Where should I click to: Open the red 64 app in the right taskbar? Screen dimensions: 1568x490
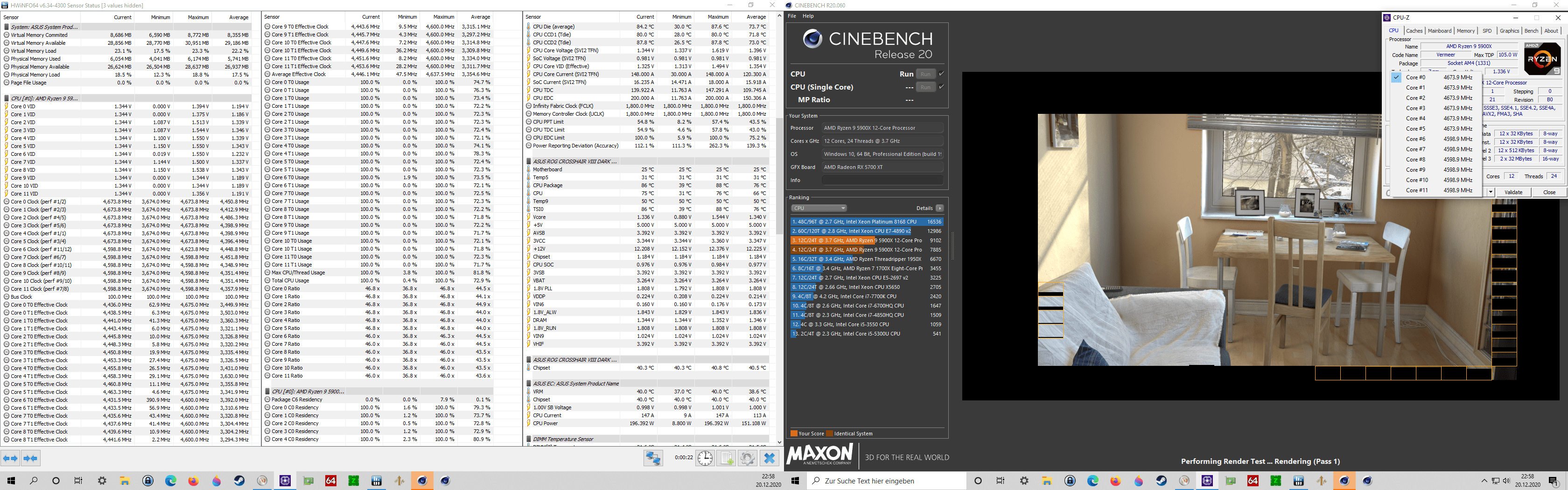point(1253,481)
